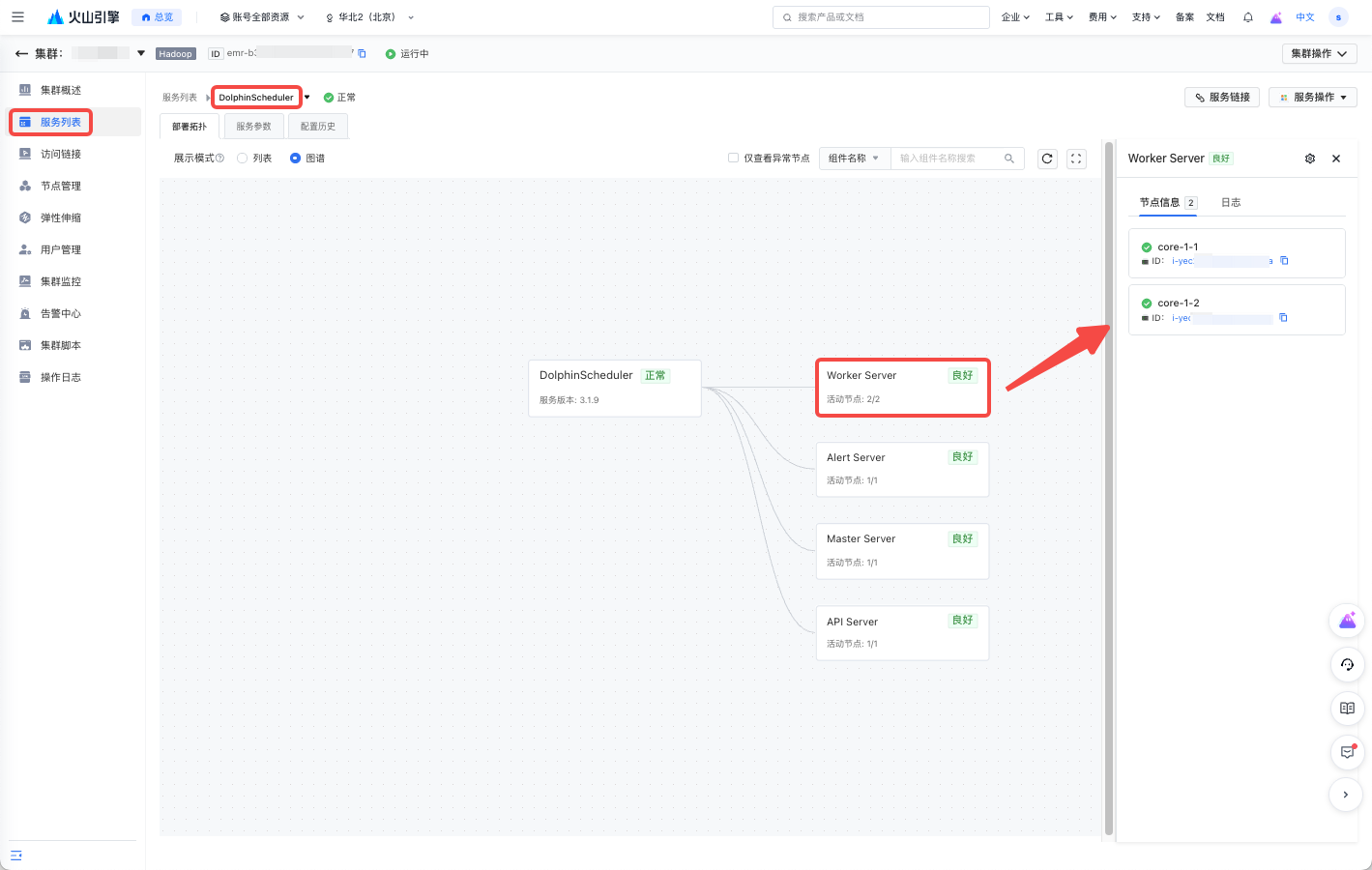
Task: Open the floating feedback message button
Action: click(x=1347, y=751)
